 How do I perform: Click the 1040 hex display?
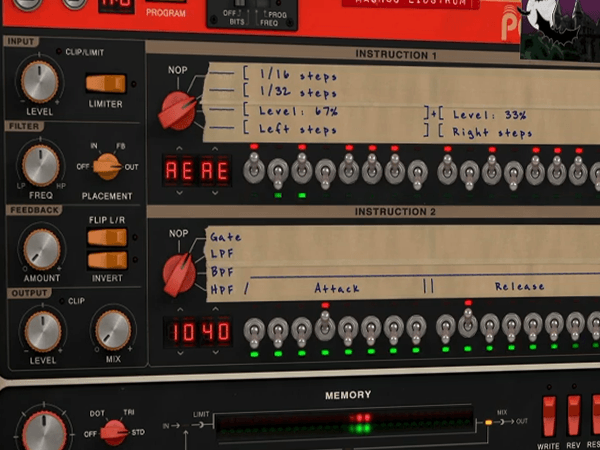pyautogui.click(x=198, y=331)
